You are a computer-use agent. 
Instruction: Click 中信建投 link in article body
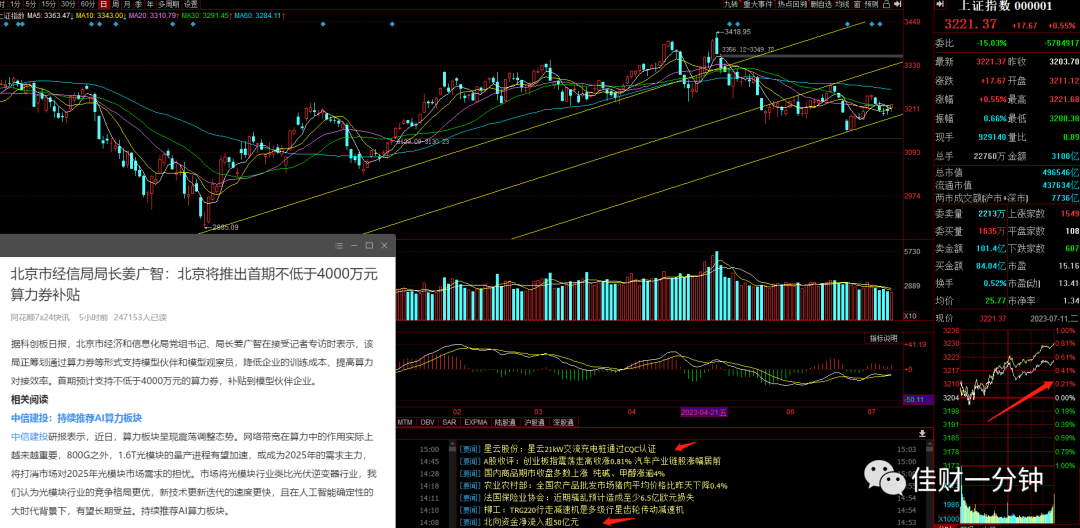(30, 436)
